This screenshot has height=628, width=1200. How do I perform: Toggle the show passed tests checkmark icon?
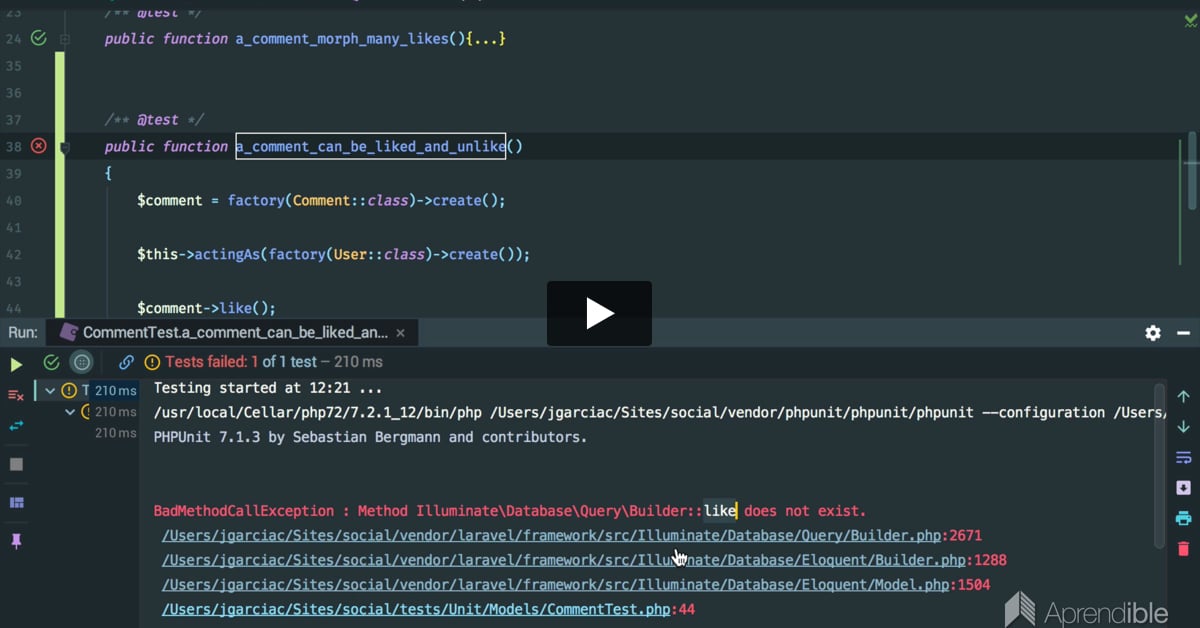click(51, 362)
